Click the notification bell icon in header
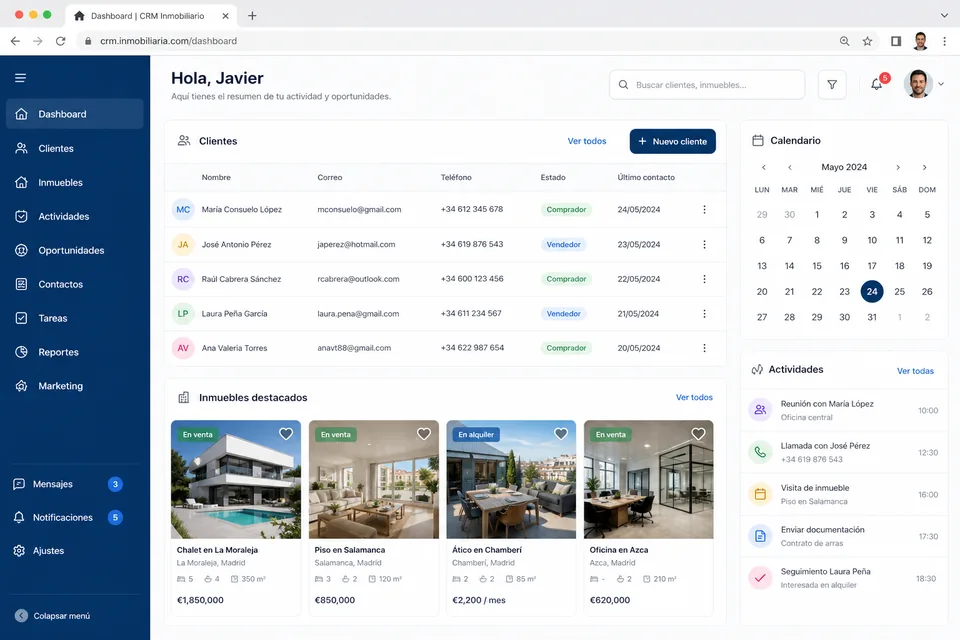The width and height of the screenshot is (960, 640). (x=877, y=85)
